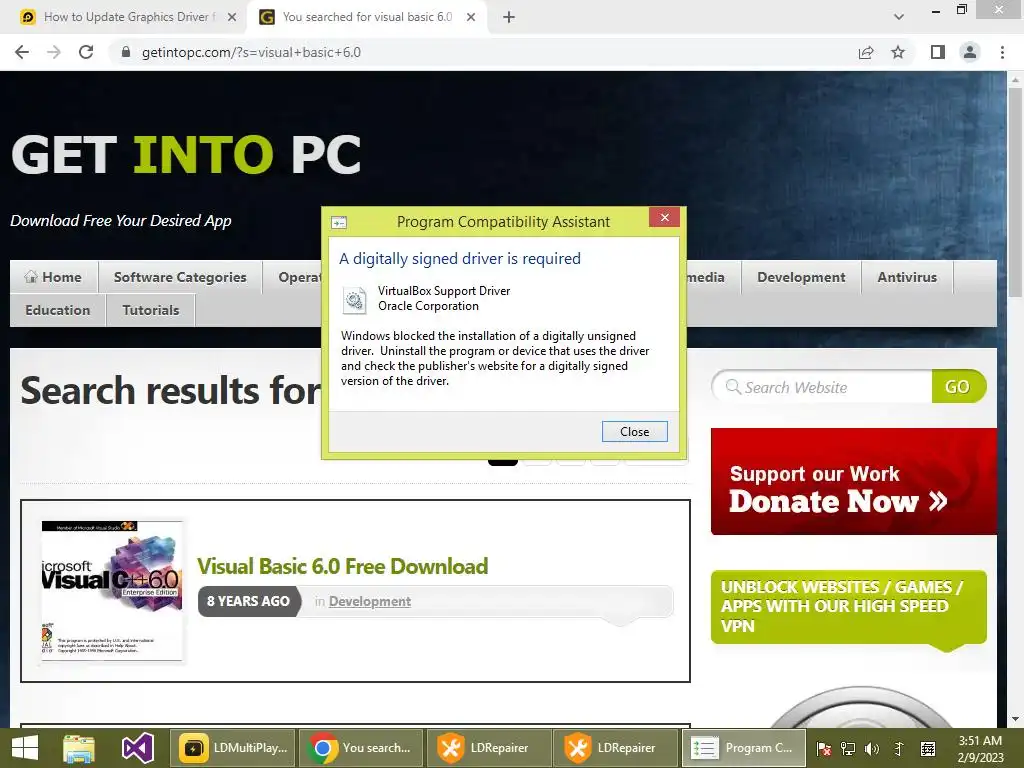Open the Windows Start button

(25, 748)
